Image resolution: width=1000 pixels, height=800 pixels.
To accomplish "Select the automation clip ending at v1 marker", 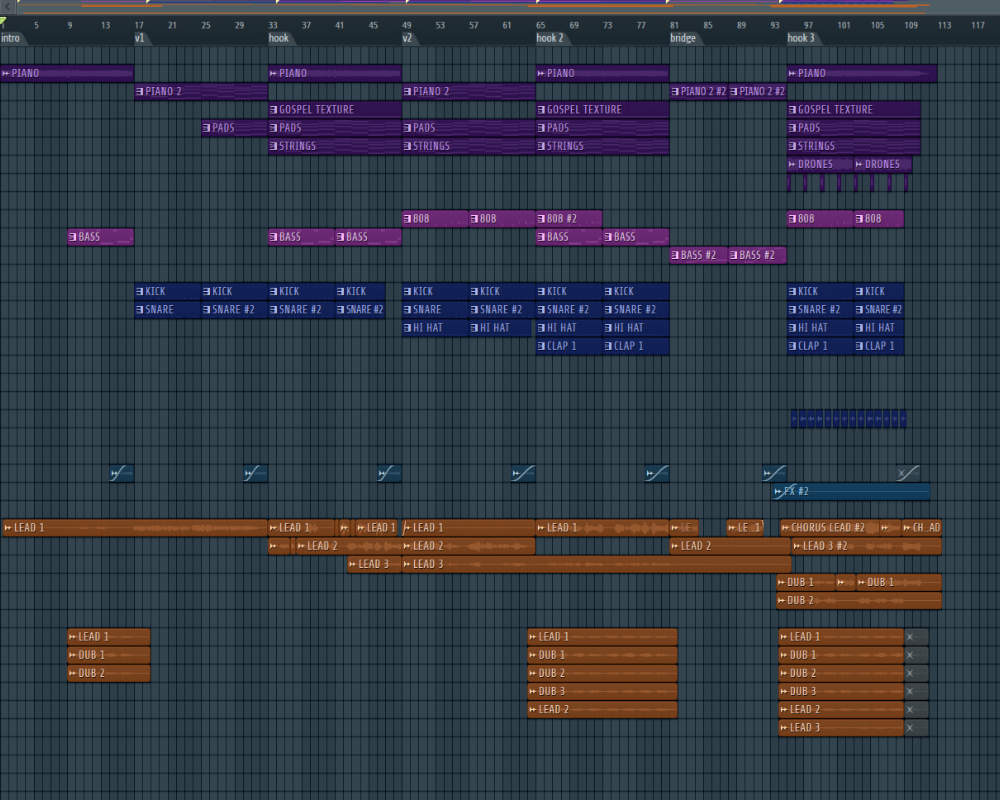I will pyautogui.click(x=121, y=473).
